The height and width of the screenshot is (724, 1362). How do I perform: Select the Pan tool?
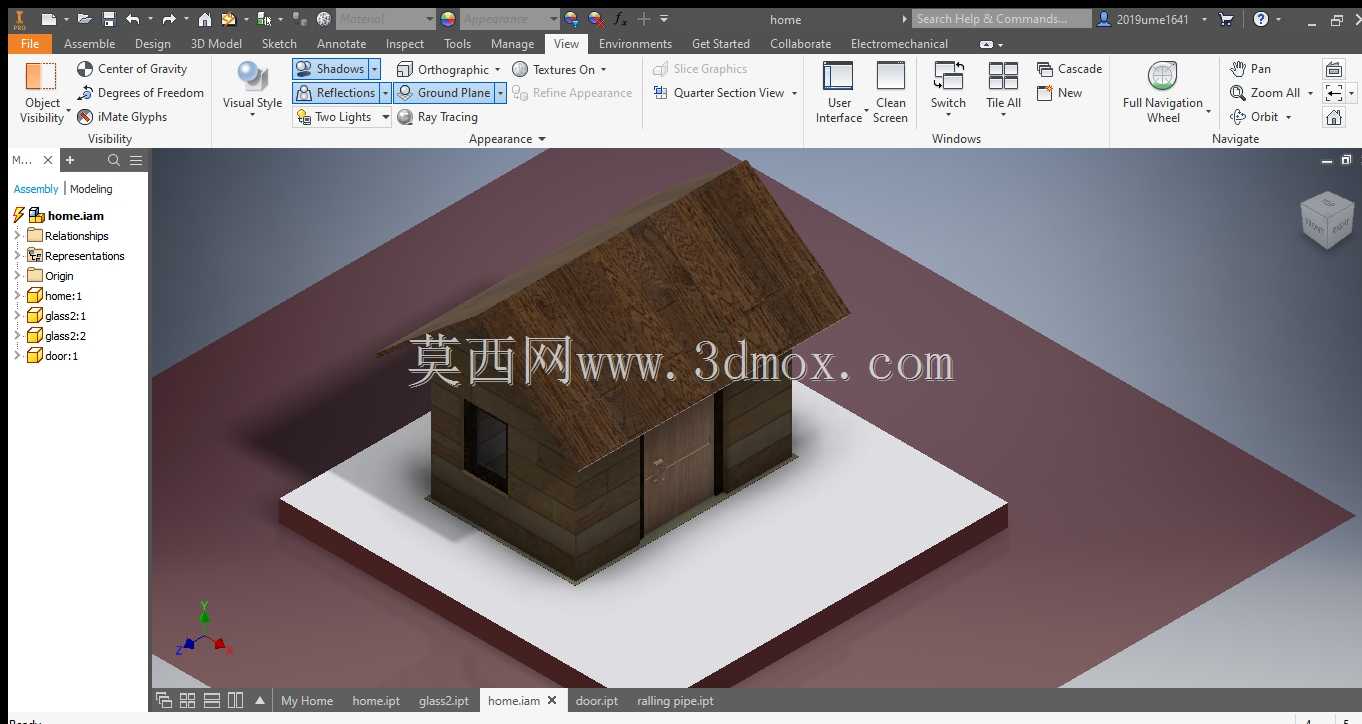click(x=1250, y=69)
